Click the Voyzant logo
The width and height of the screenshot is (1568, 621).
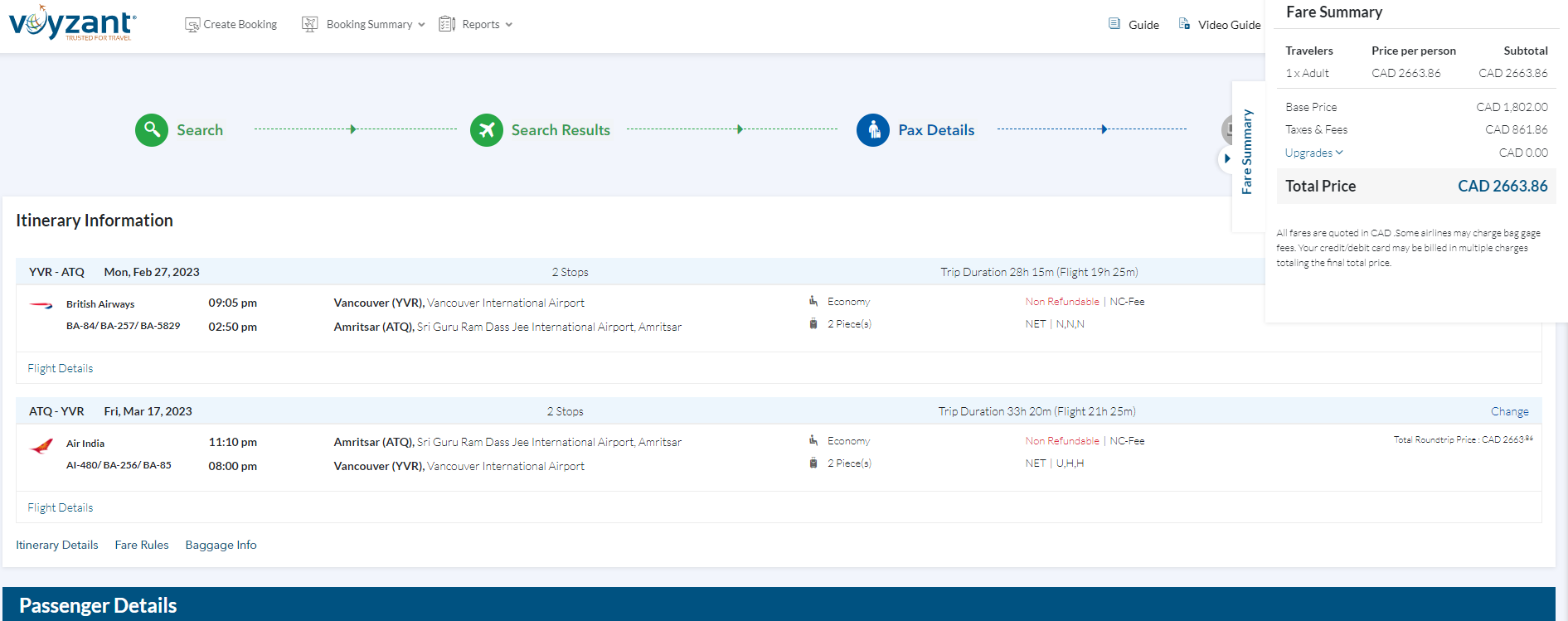click(x=72, y=23)
